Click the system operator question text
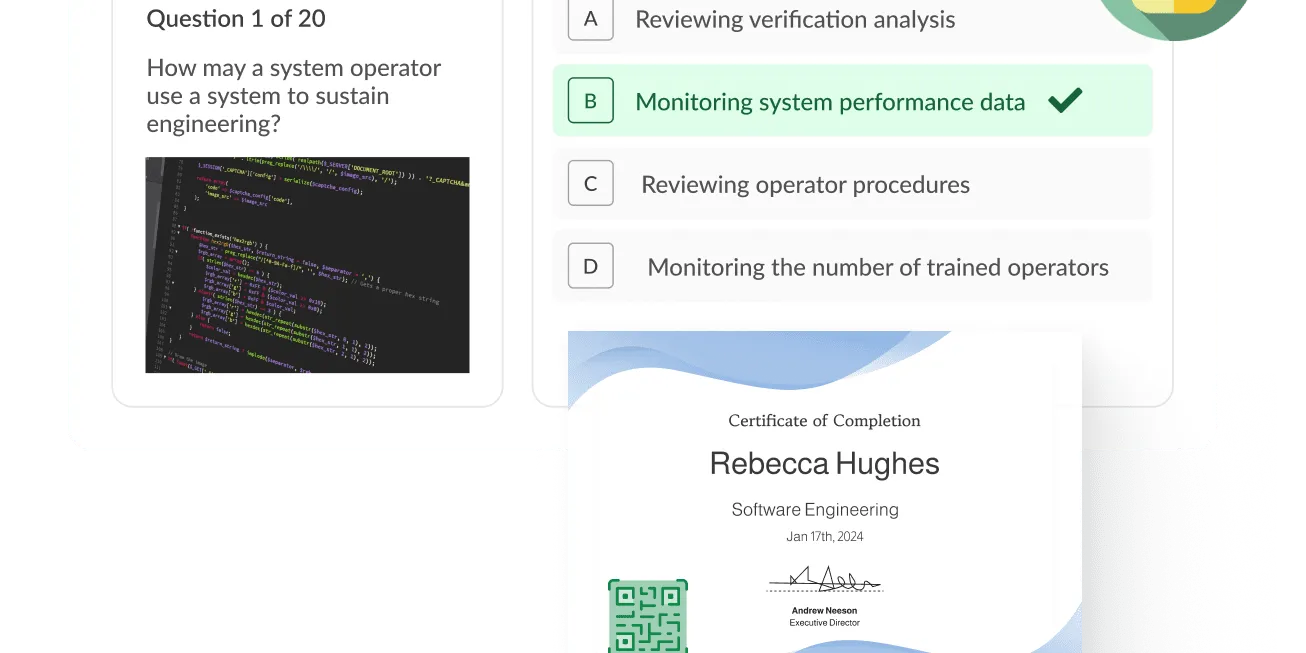The image size is (1306, 653). (x=293, y=96)
